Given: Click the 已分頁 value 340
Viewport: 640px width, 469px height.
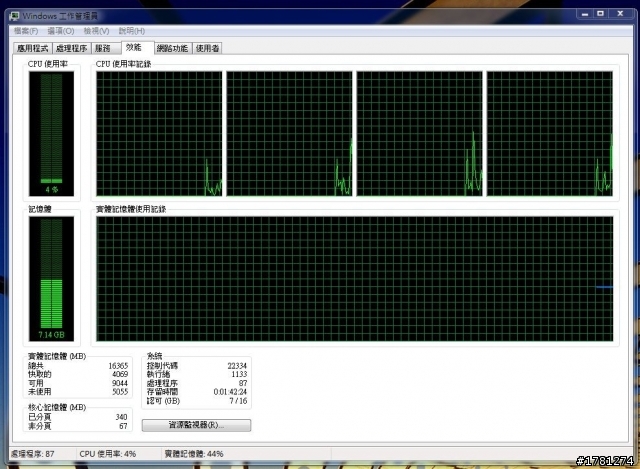Looking at the screenshot, I should coord(121,417).
